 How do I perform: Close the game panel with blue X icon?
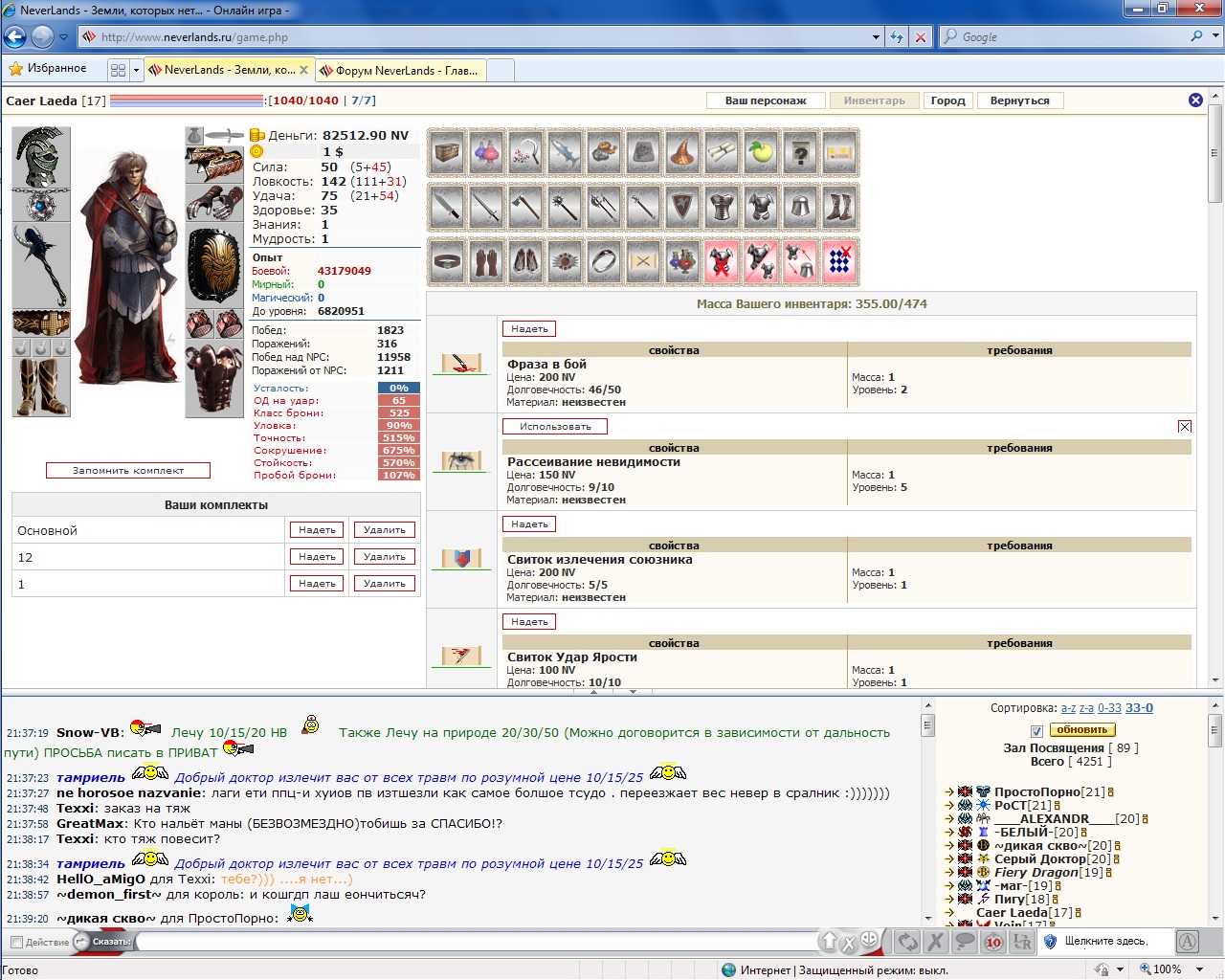coord(1195,100)
